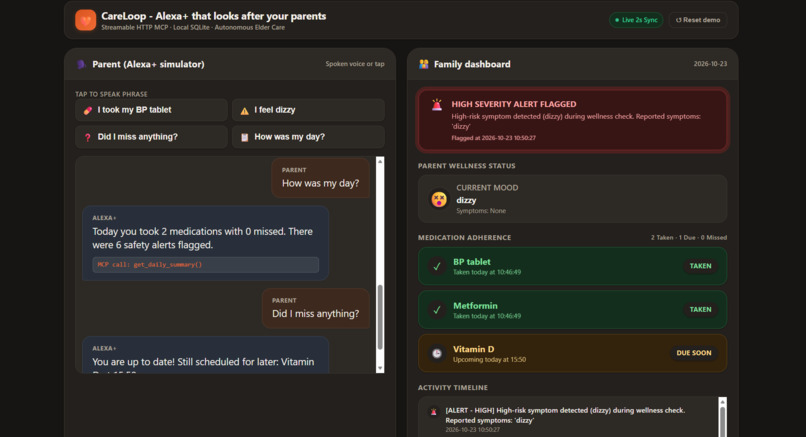Click the checkmark icon on BP tablet row
The height and width of the screenshot is (437, 806).
click(x=437, y=266)
